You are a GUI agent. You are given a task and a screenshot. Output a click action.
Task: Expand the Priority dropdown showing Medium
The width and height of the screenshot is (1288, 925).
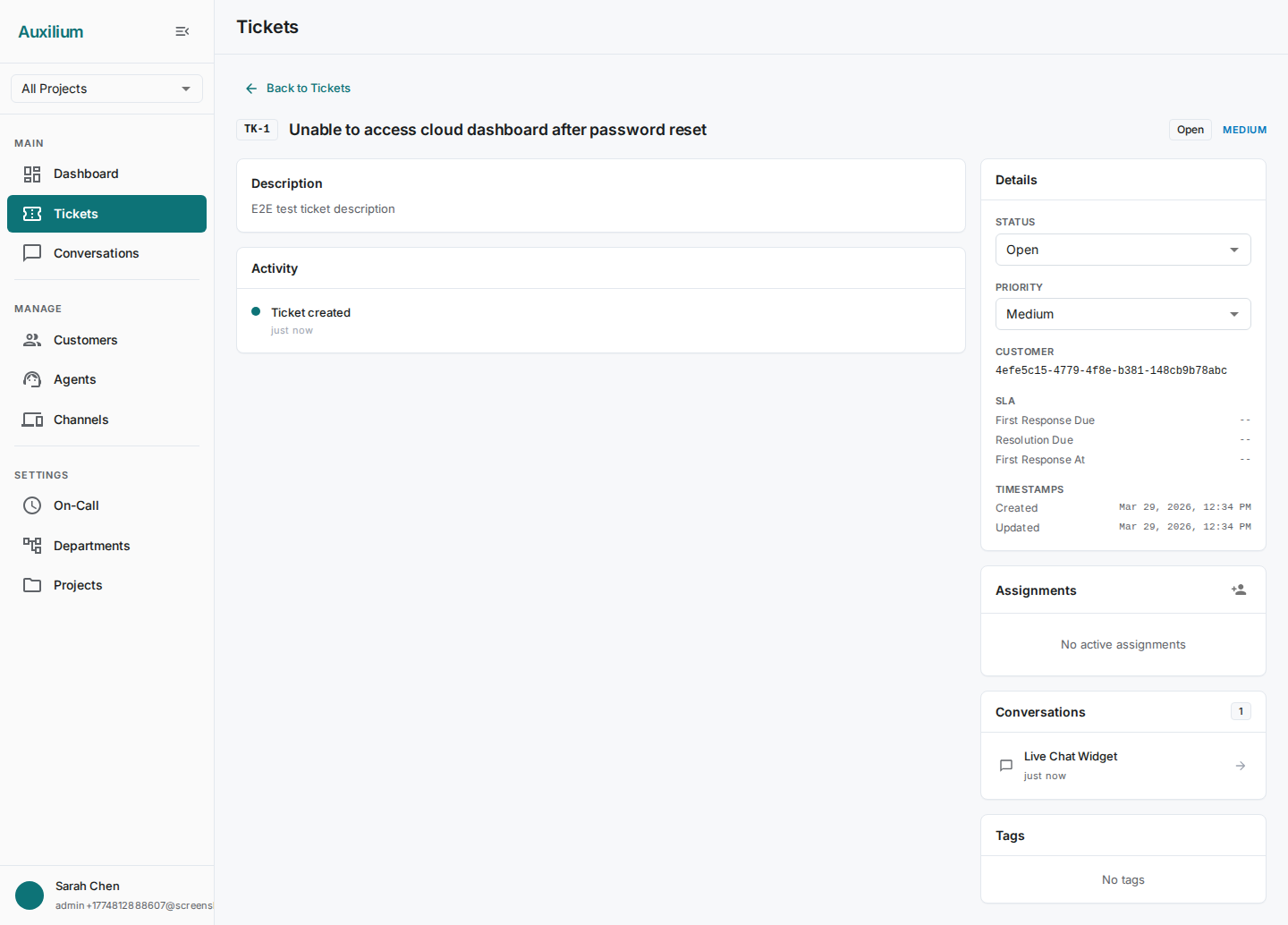[1123, 314]
